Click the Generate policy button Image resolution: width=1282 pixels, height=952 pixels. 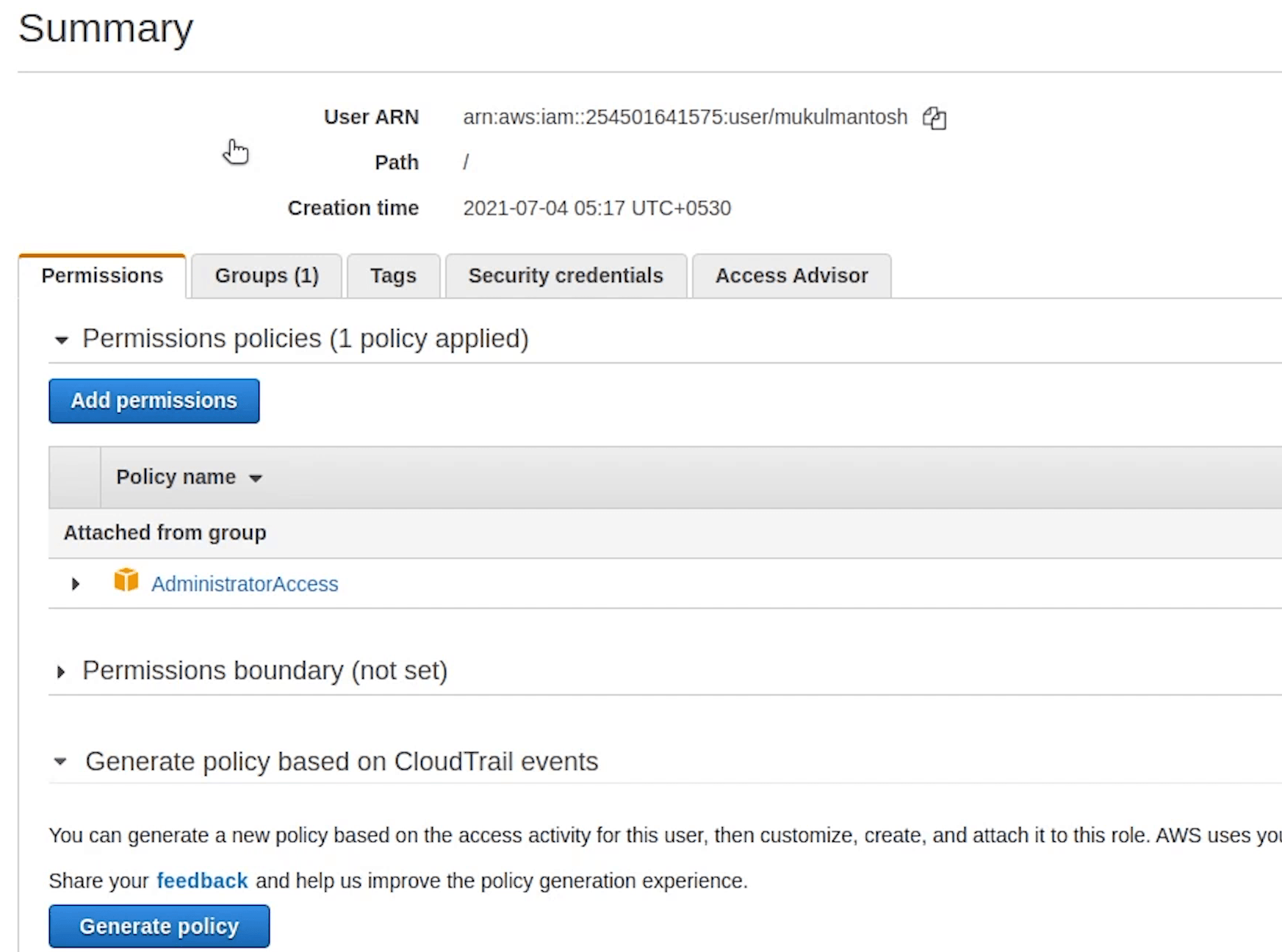(159, 926)
